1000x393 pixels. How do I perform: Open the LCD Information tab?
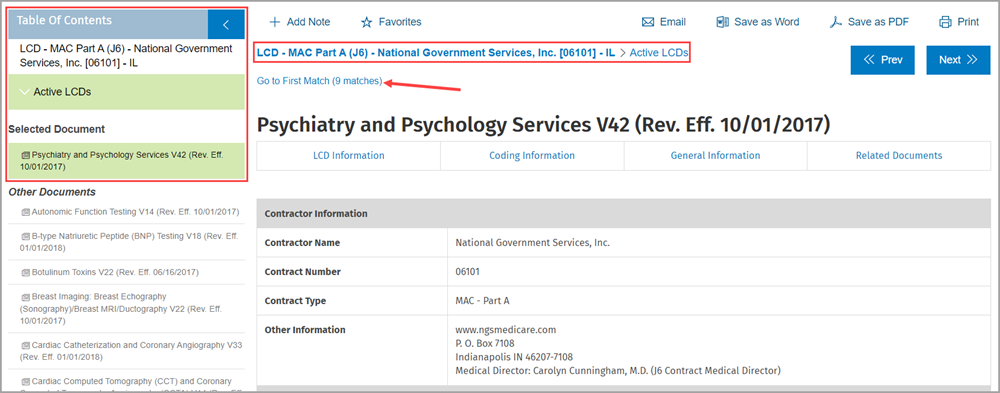pyautogui.click(x=348, y=156)
